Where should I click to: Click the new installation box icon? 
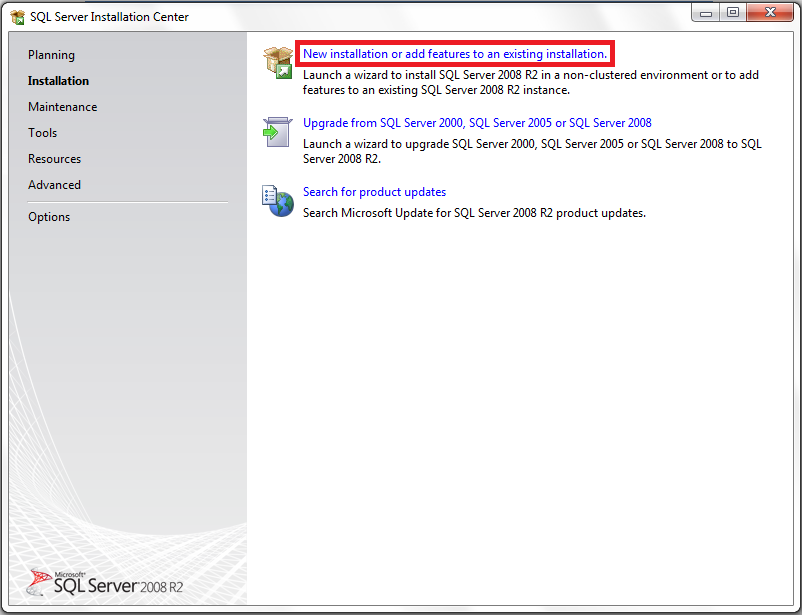pos(278,62)
